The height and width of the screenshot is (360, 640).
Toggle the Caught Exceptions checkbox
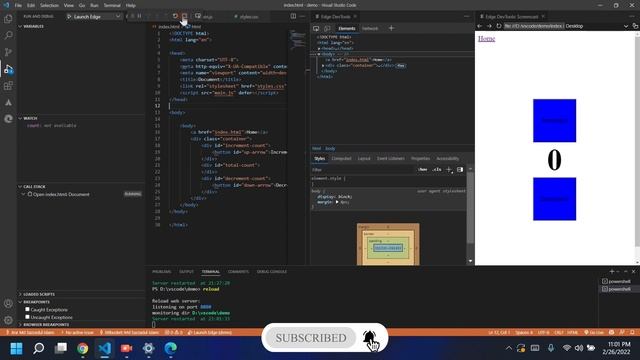coord(27,309)
